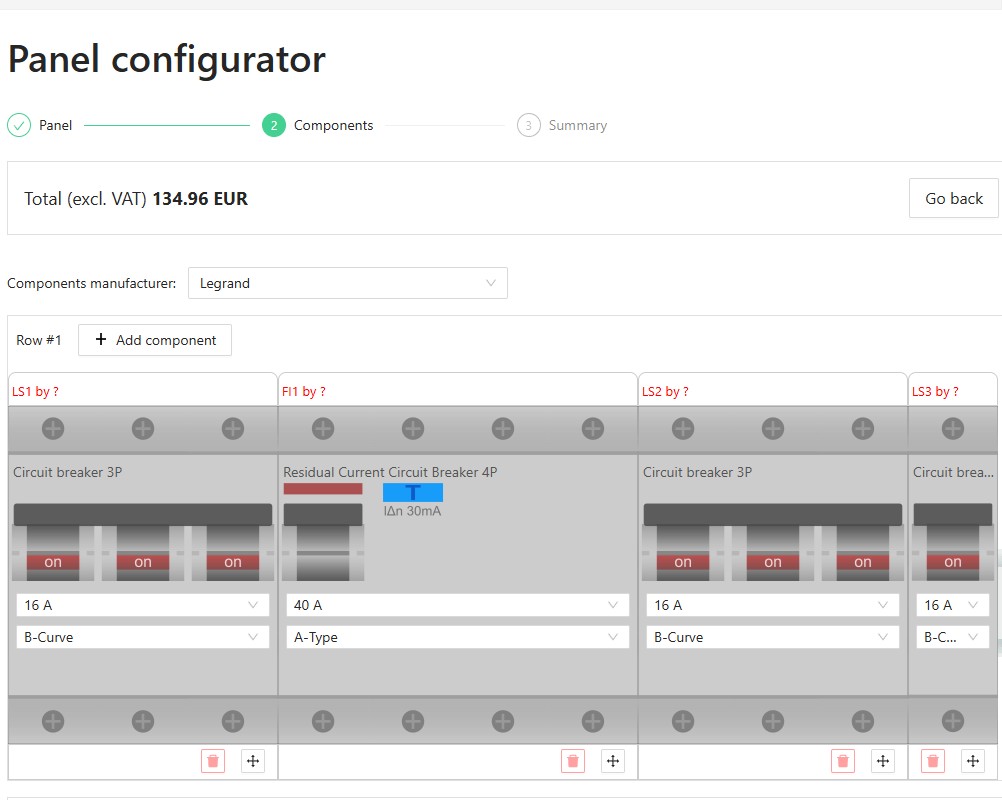The height and width of the screenshot is (800, 1002).
Task: Click first top terminal plus on FI1
Action: [323, 428]
